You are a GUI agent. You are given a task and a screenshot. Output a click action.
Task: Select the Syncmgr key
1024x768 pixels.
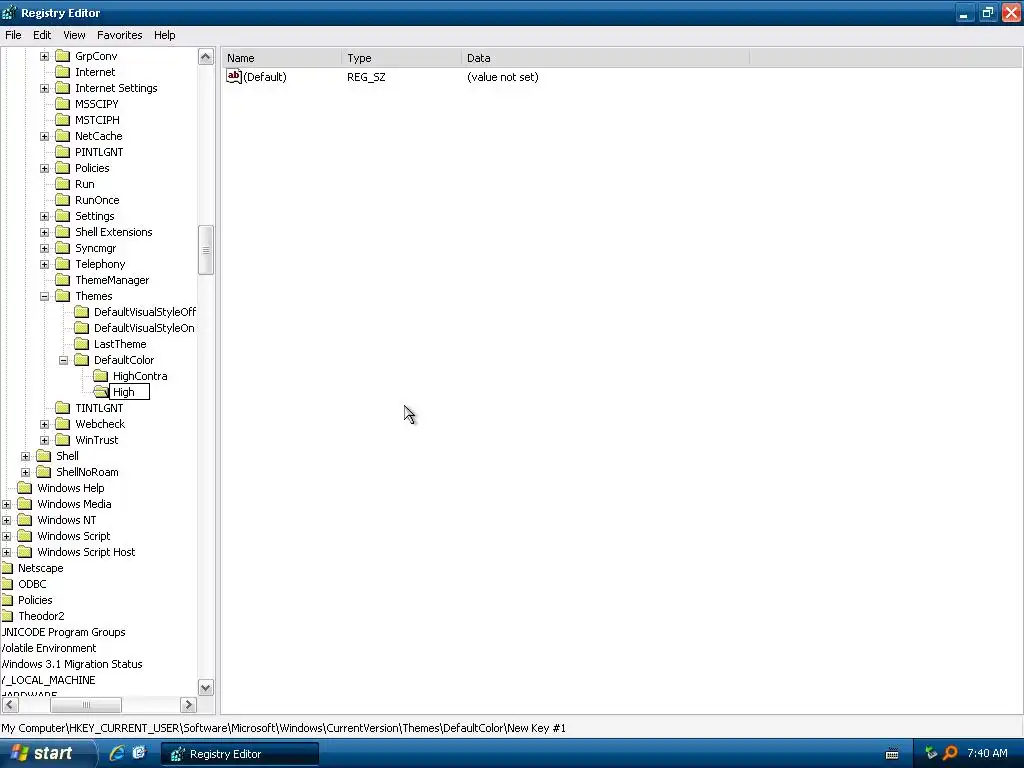coord(95,248)
